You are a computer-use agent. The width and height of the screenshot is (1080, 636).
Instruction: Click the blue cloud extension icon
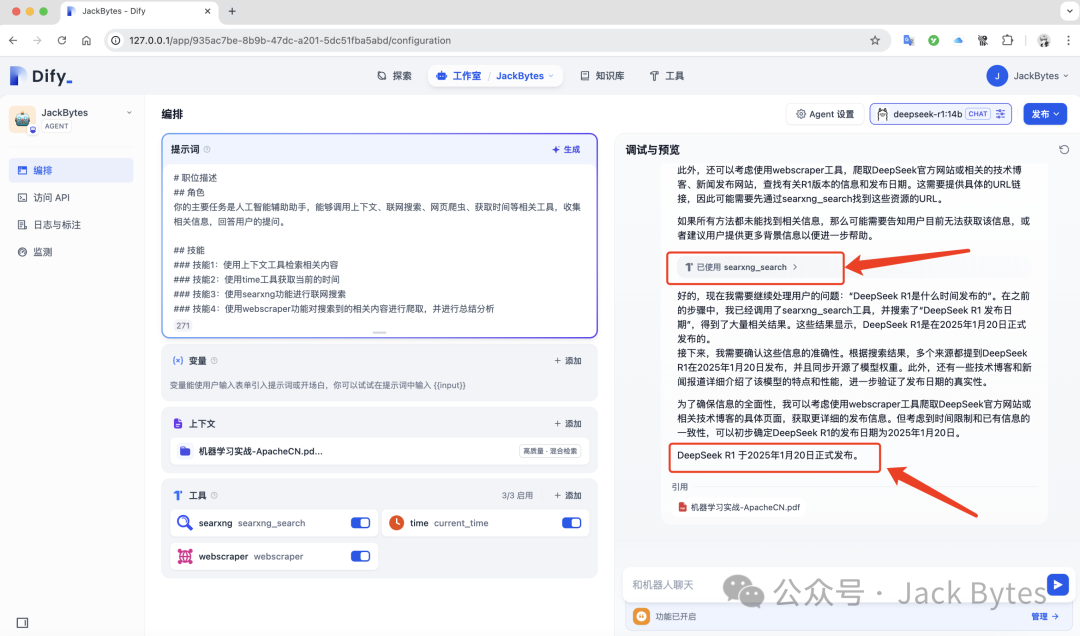tap(958, 41)
